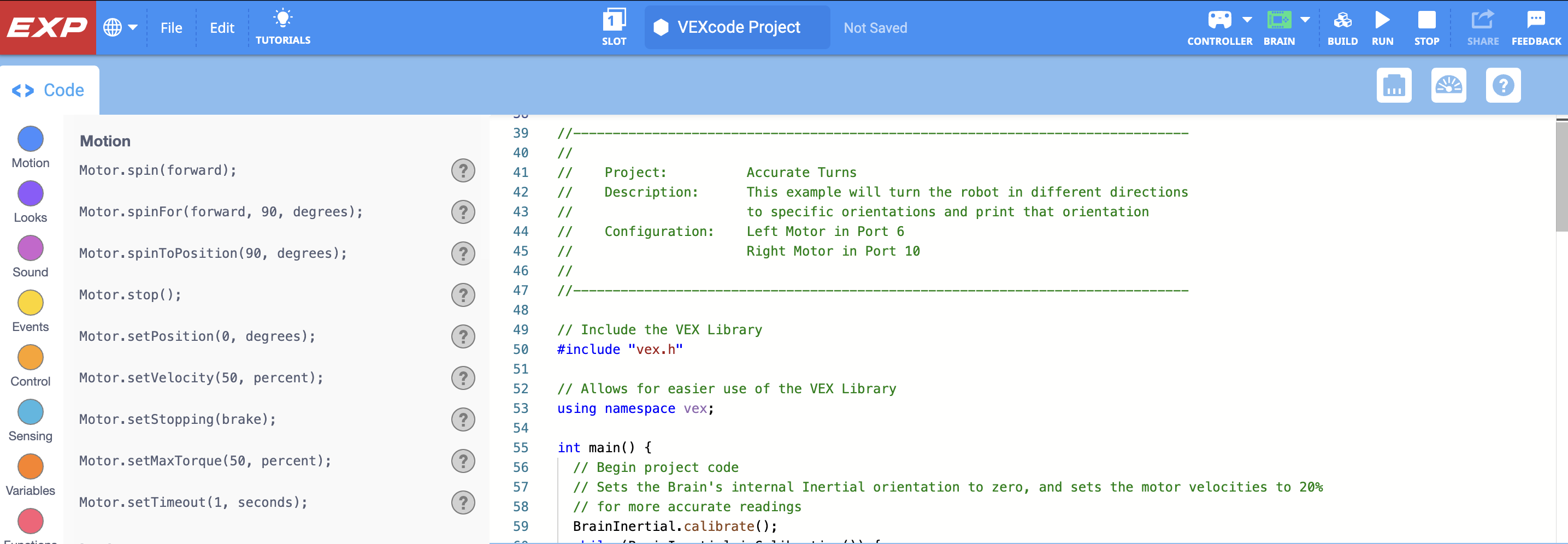Viewport: 1568px width, 544px height.
Task: Open the Controller configuration icon
Action: tap(1220, 20)
